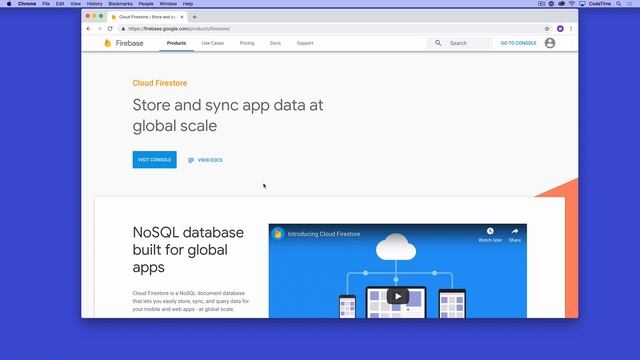This screenshot has height=360, width=640.
Task: Open the Support navigation tab
Action: (305, 43)
